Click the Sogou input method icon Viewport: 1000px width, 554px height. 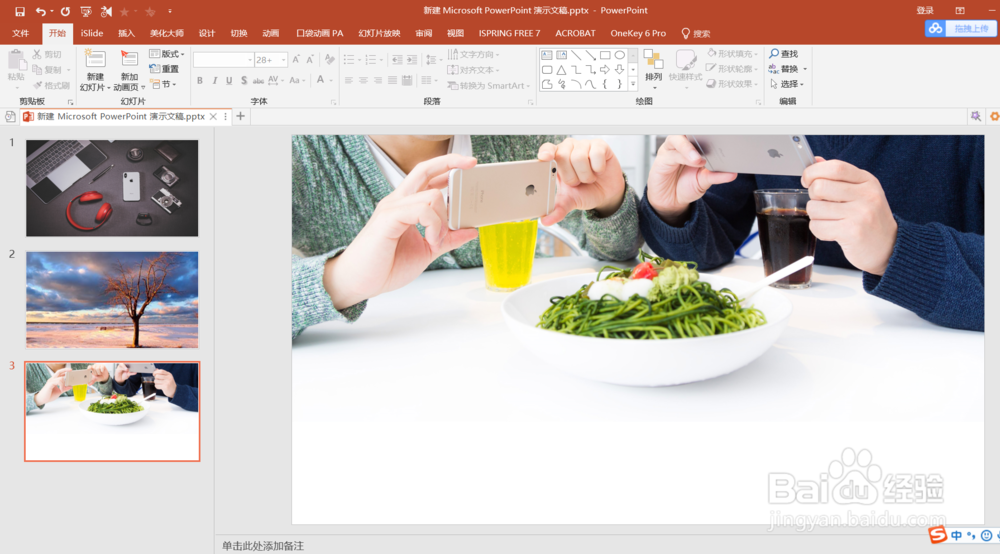938,534
